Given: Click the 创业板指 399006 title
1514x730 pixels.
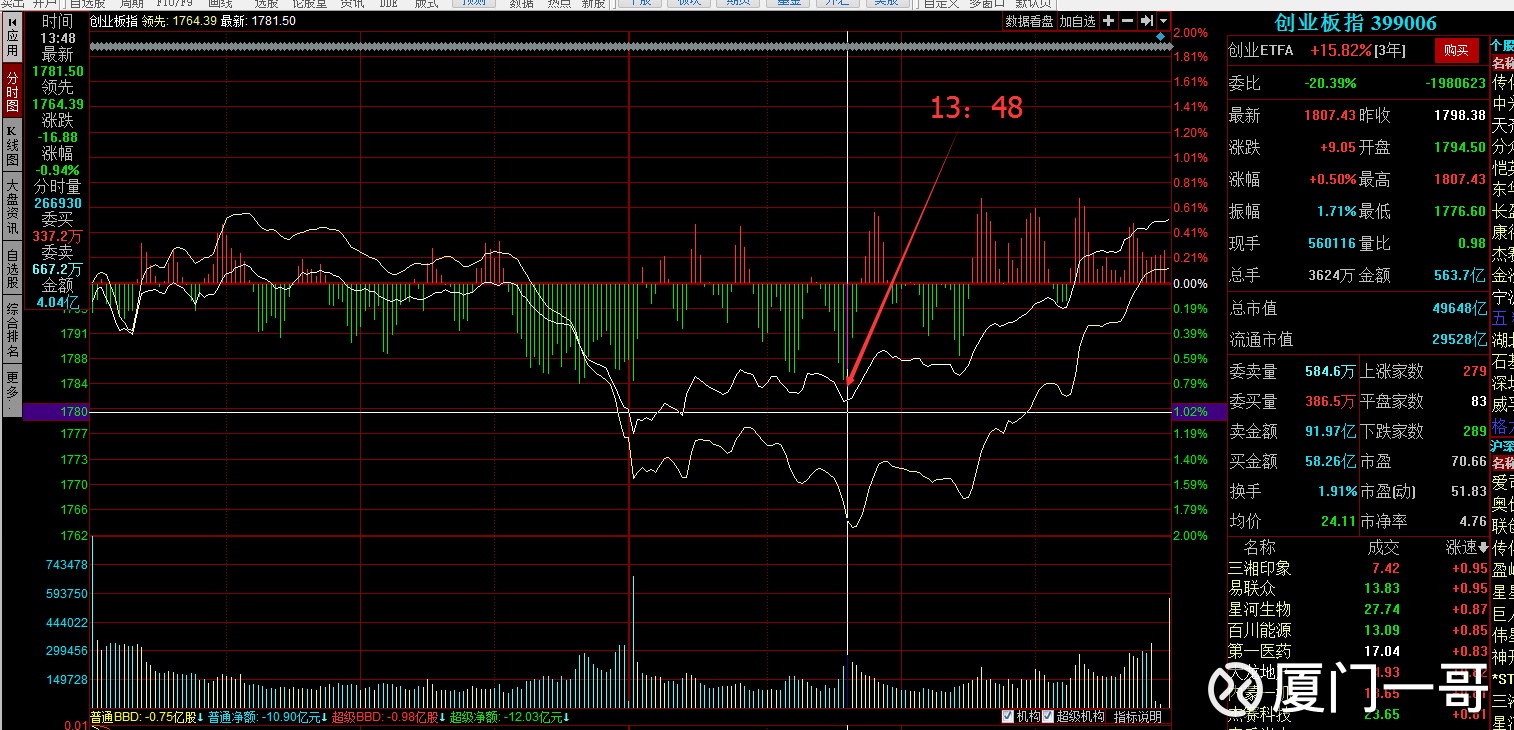Looking at the screenshot, I should point(1355,23).
